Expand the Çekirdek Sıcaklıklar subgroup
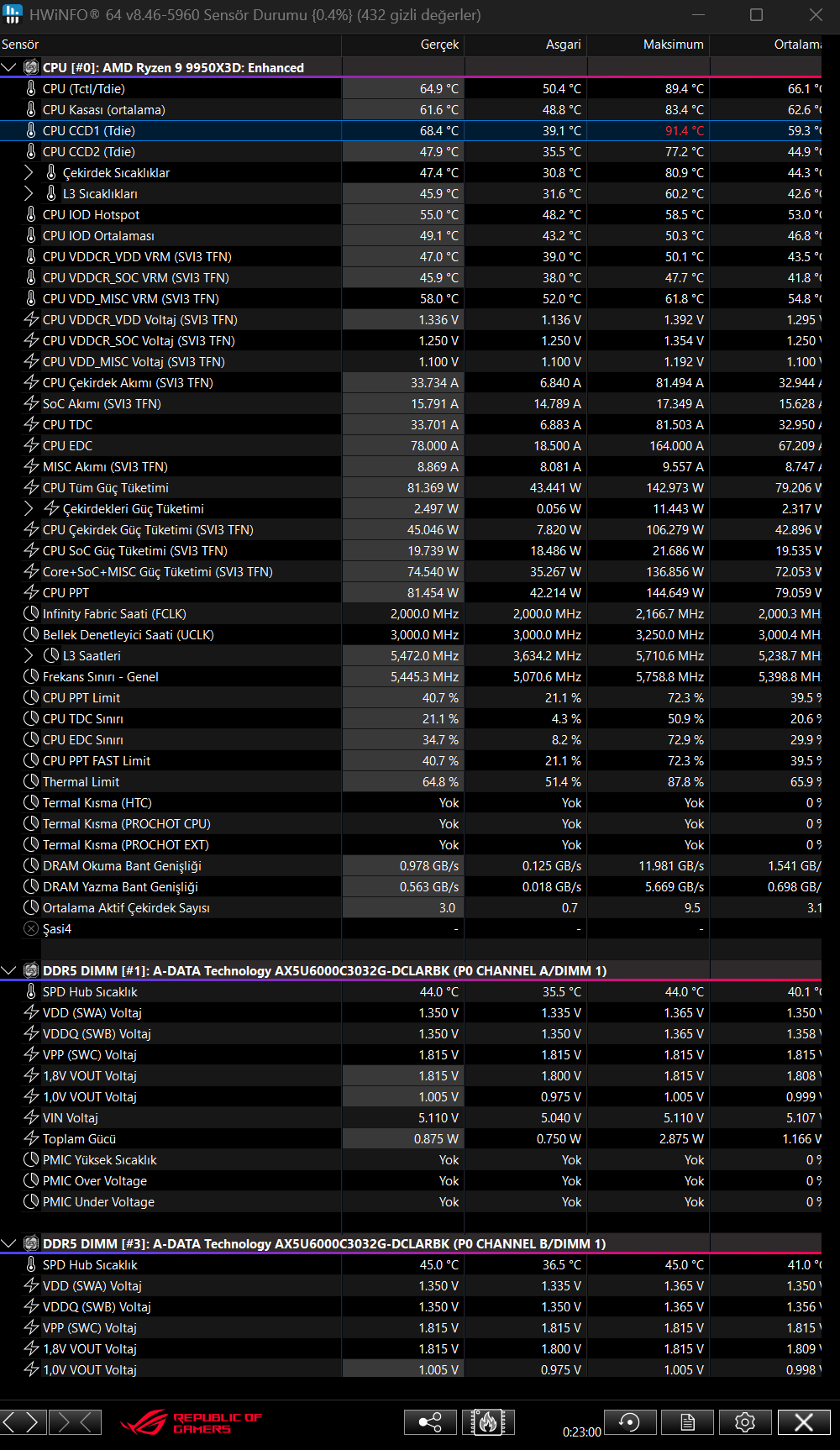Screen dimensions: 840x1450 pyautogui.click(x=29, y=172)
